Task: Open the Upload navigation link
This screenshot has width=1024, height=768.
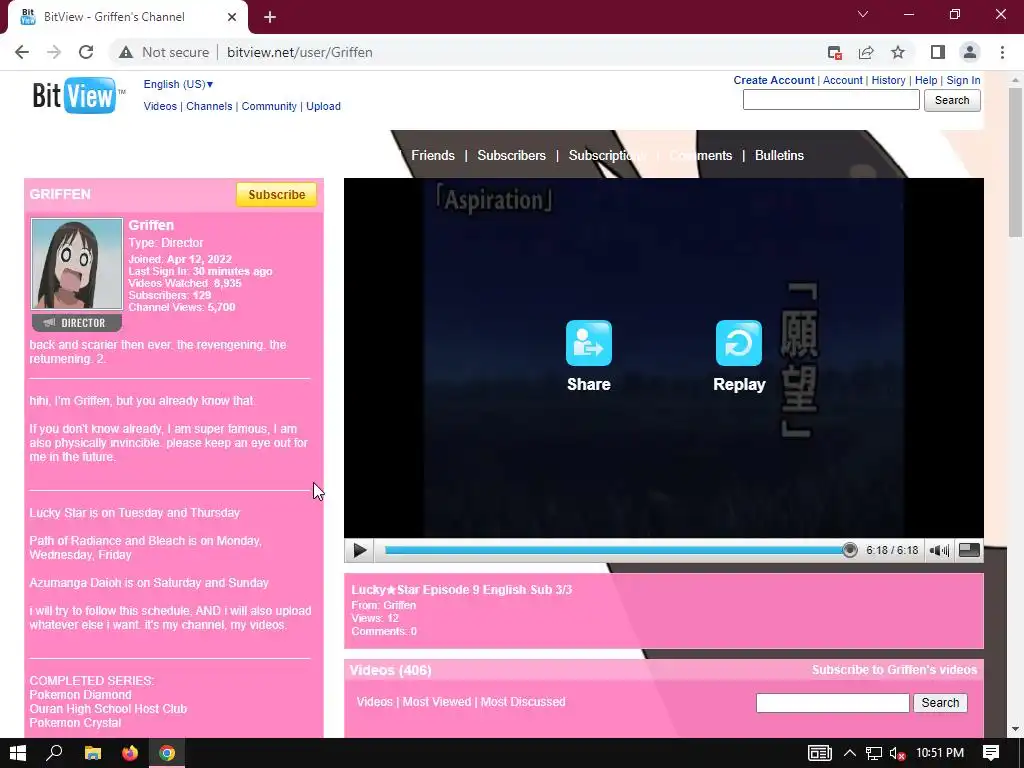Action: (x=323, y=106)
